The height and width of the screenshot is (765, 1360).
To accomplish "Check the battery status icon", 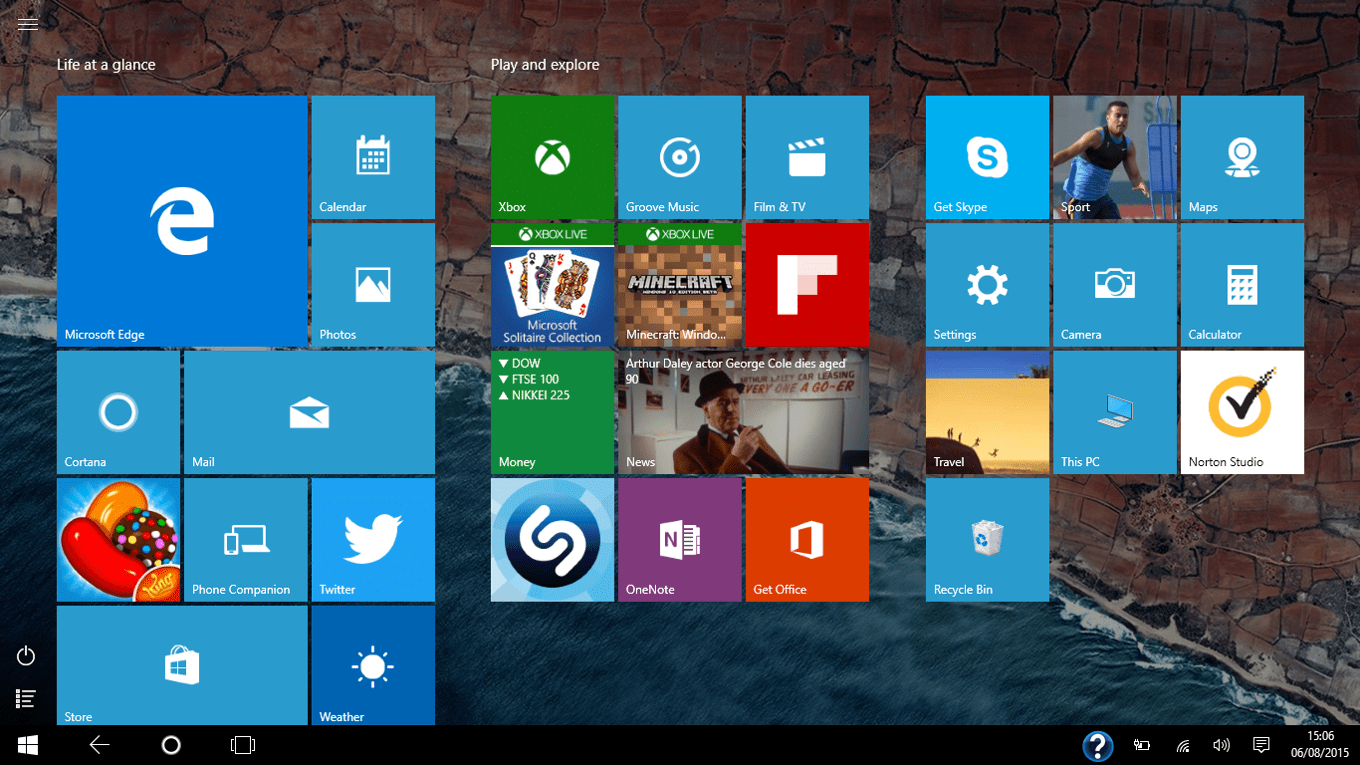I will 1142,745.
